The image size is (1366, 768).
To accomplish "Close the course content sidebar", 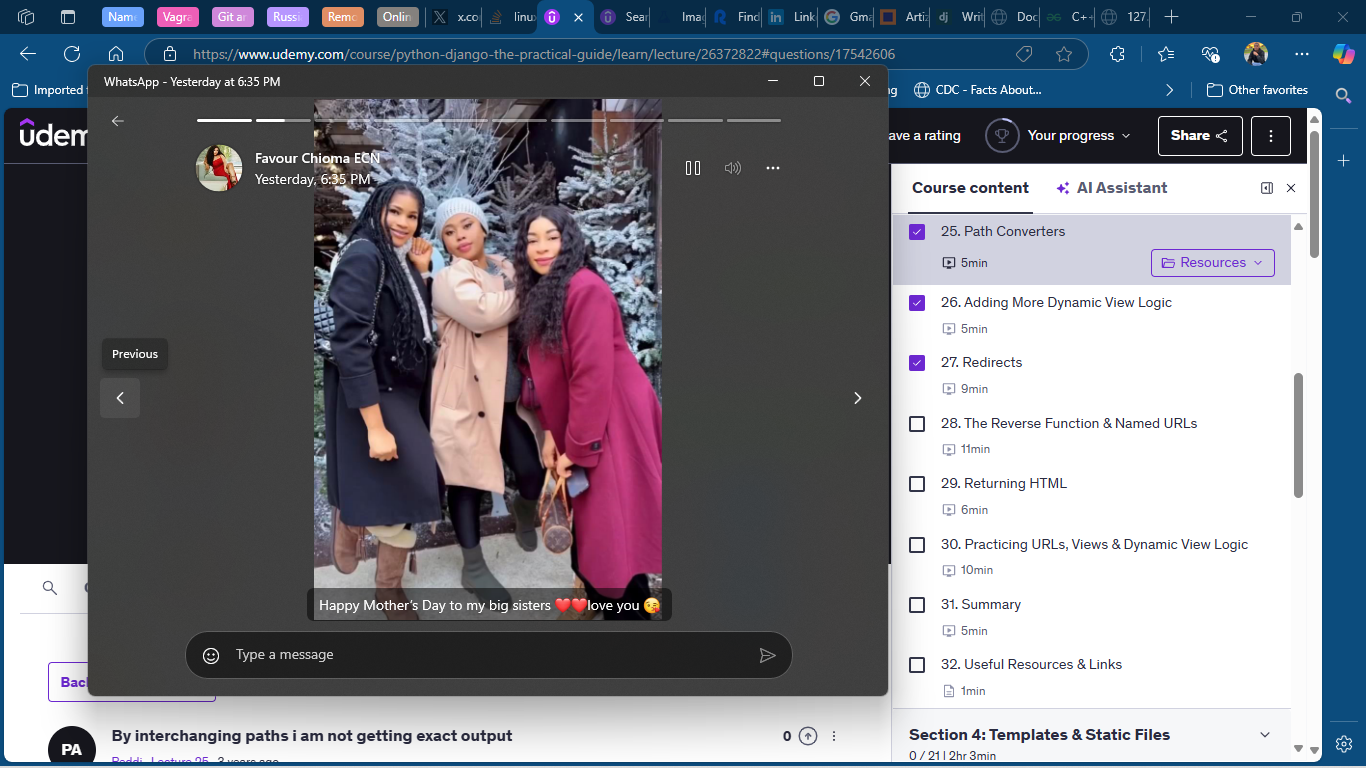I will coord(1291,188).
